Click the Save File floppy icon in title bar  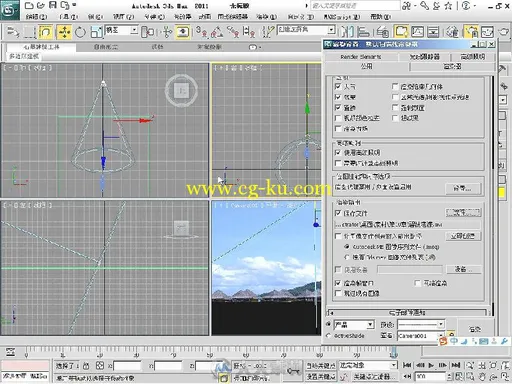pyautogui.click(x=53, y=5)
